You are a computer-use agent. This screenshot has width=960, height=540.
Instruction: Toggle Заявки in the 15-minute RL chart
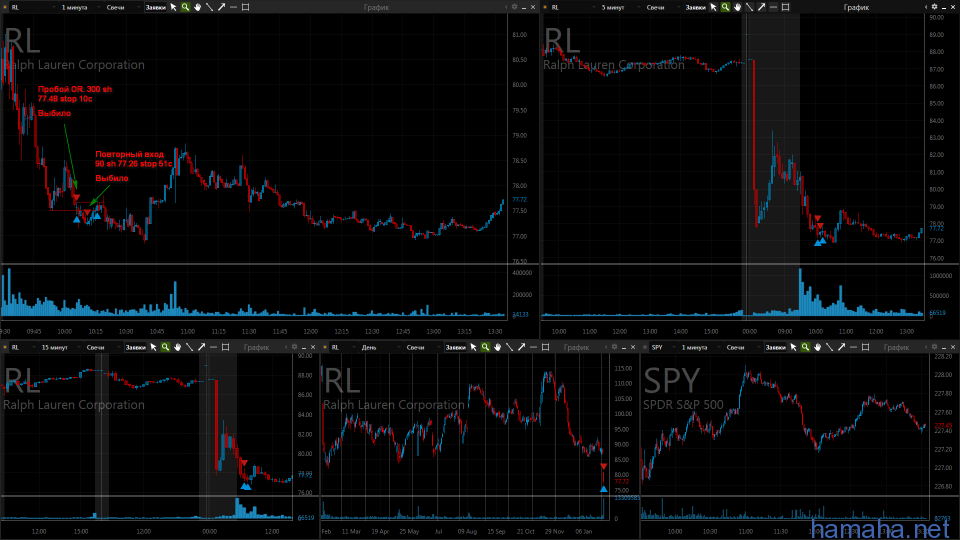135,348
